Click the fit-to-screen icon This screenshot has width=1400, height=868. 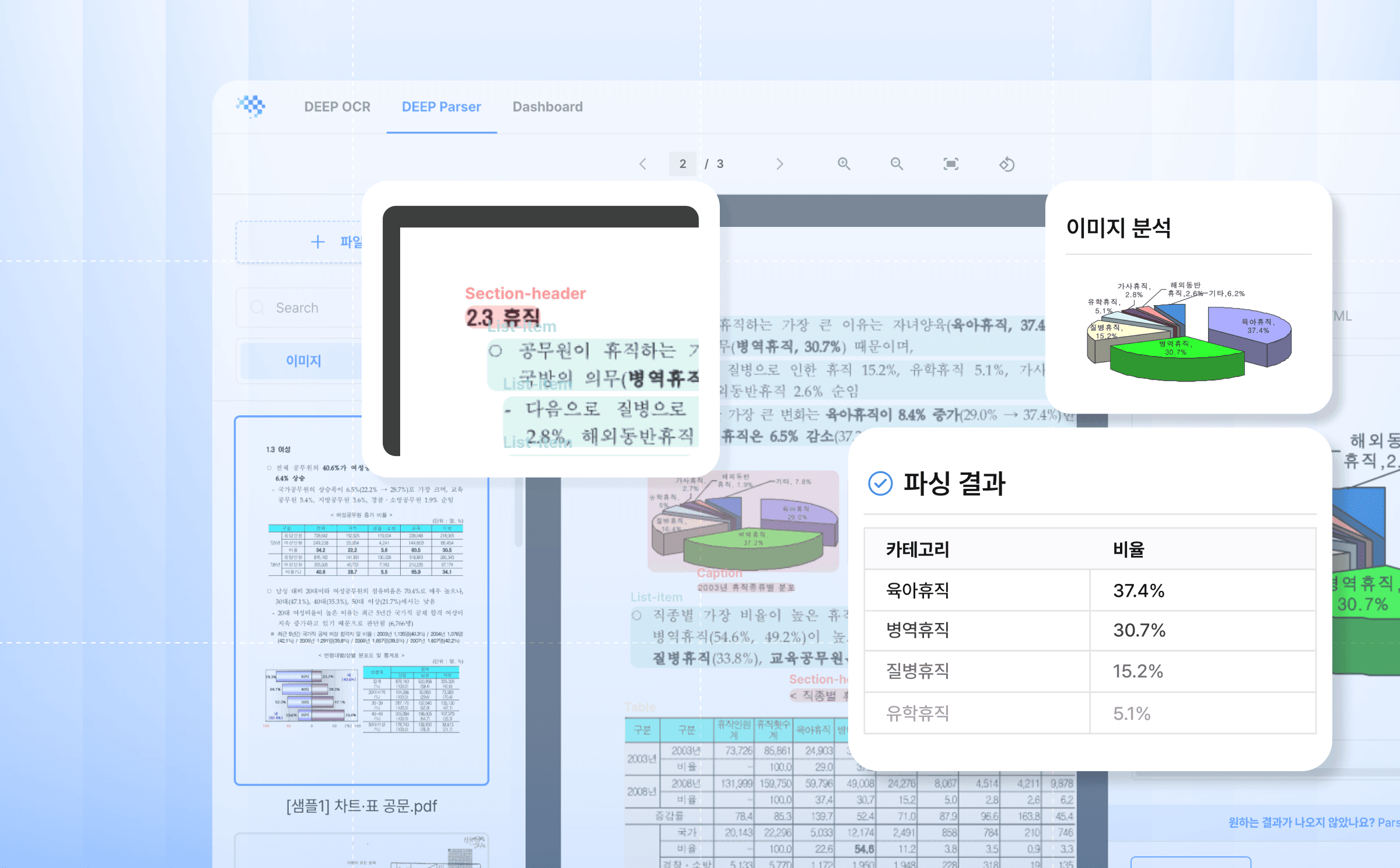pyautogui.click(x=951, y=164)
